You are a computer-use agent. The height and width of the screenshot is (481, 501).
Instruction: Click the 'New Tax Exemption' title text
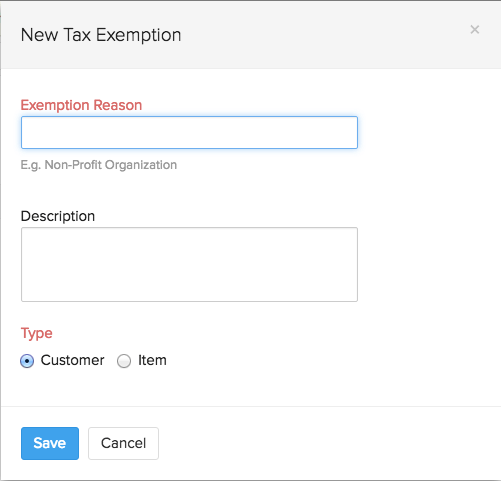pyautogui.click(x=101, y=35)
